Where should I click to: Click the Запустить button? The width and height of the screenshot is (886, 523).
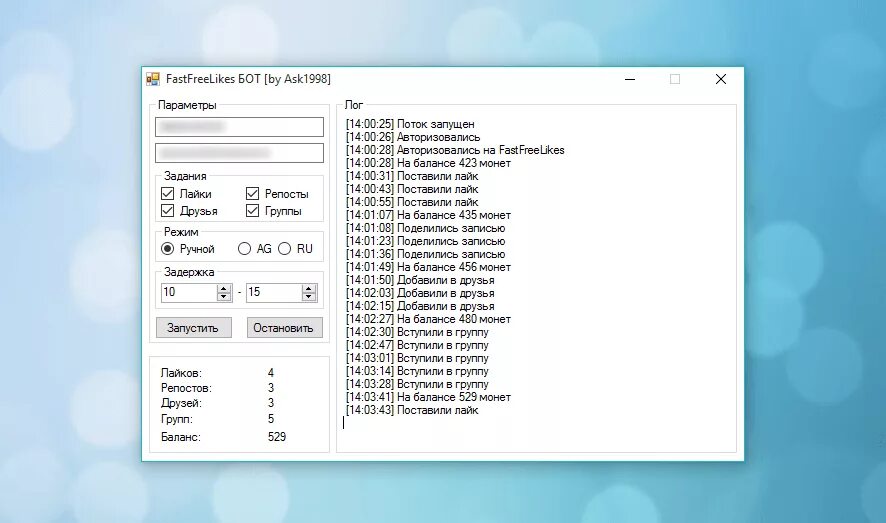point(194,328)
